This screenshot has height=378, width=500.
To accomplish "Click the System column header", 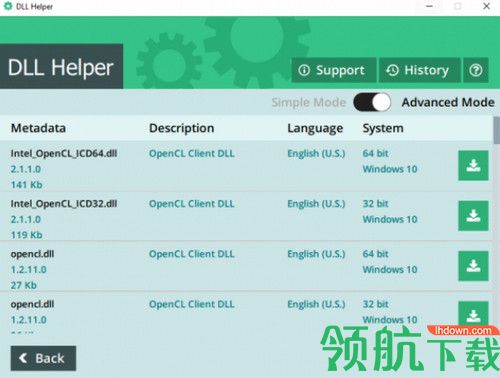I will click(x=383, y=128).
